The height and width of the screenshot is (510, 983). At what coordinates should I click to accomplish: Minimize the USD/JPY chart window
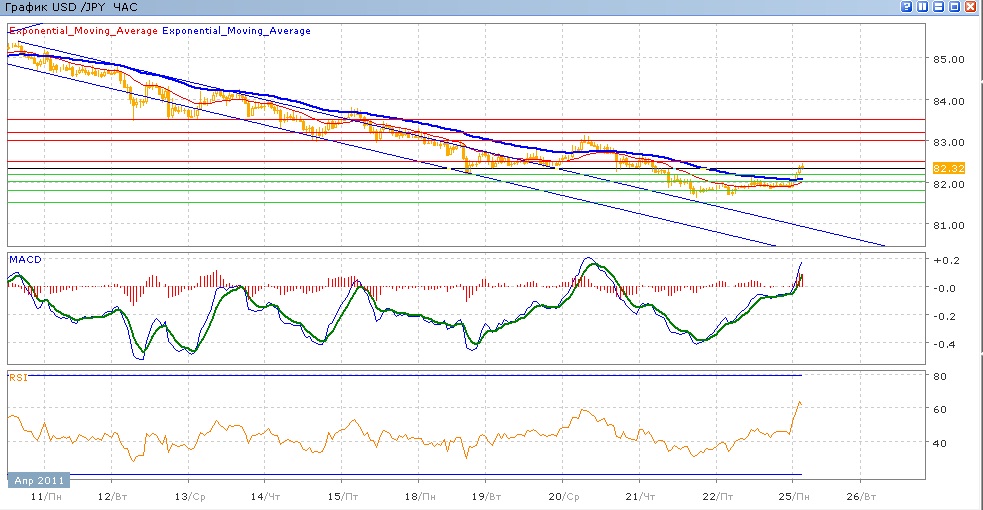(x=939, y=7)
